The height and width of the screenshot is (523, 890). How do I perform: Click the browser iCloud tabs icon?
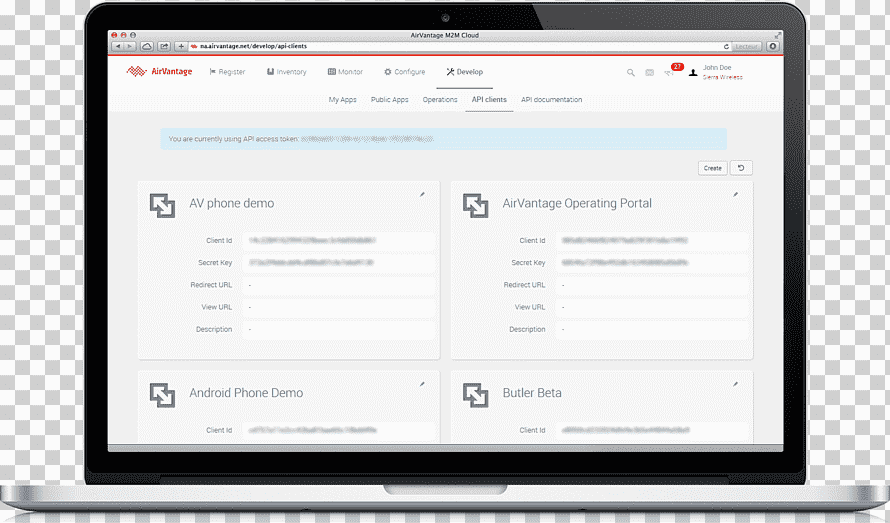pos(146,46)
